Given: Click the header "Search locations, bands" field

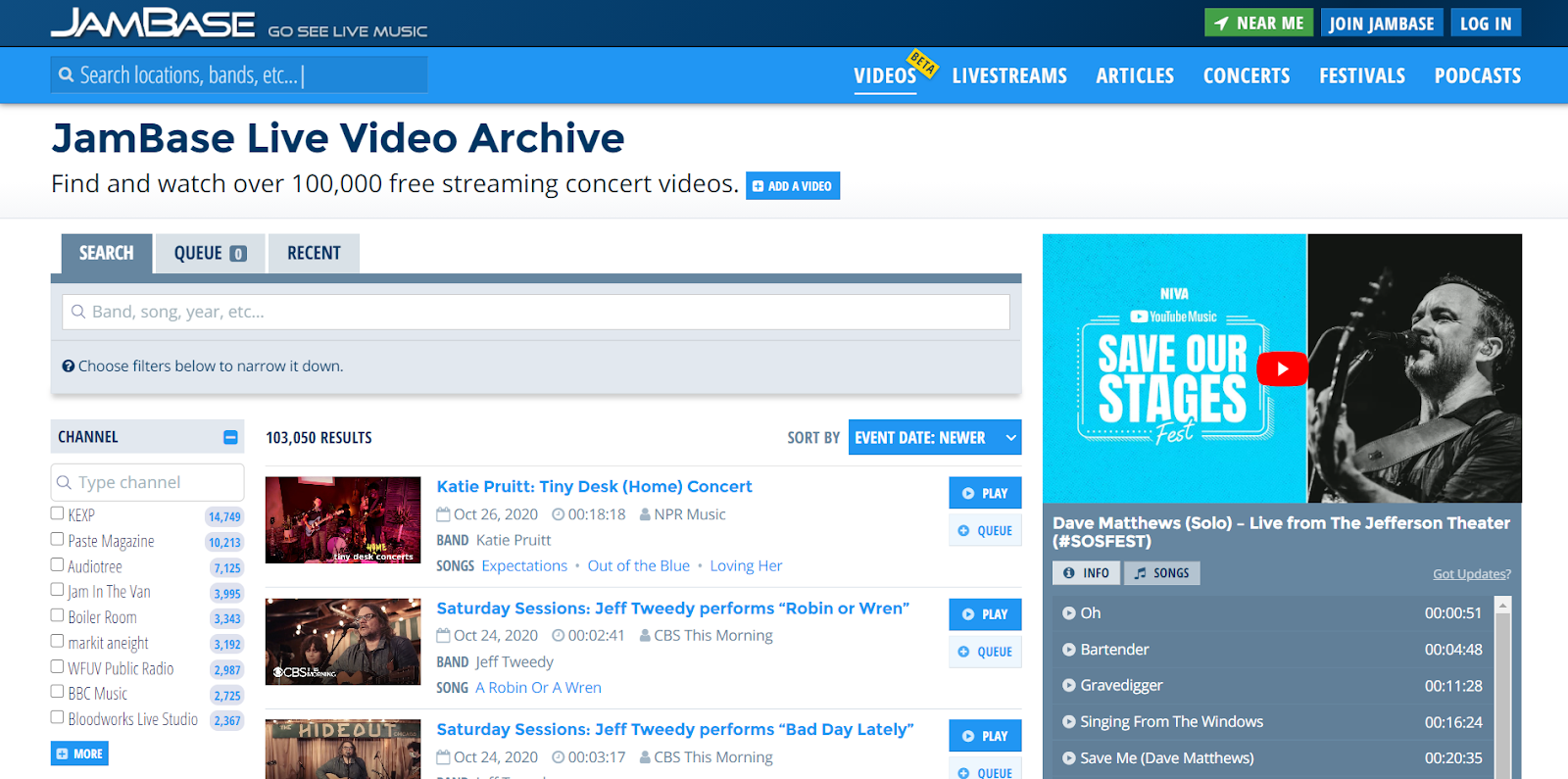Looking at the screenshot, I should tap(239, 74).
